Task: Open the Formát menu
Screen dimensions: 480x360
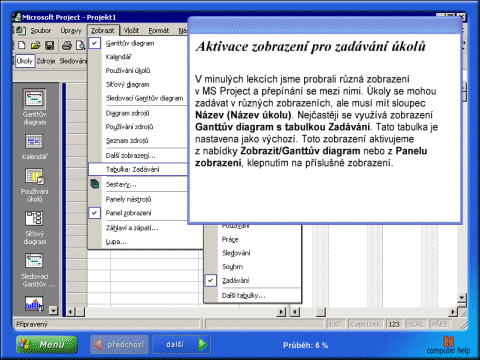Action: 159,31
